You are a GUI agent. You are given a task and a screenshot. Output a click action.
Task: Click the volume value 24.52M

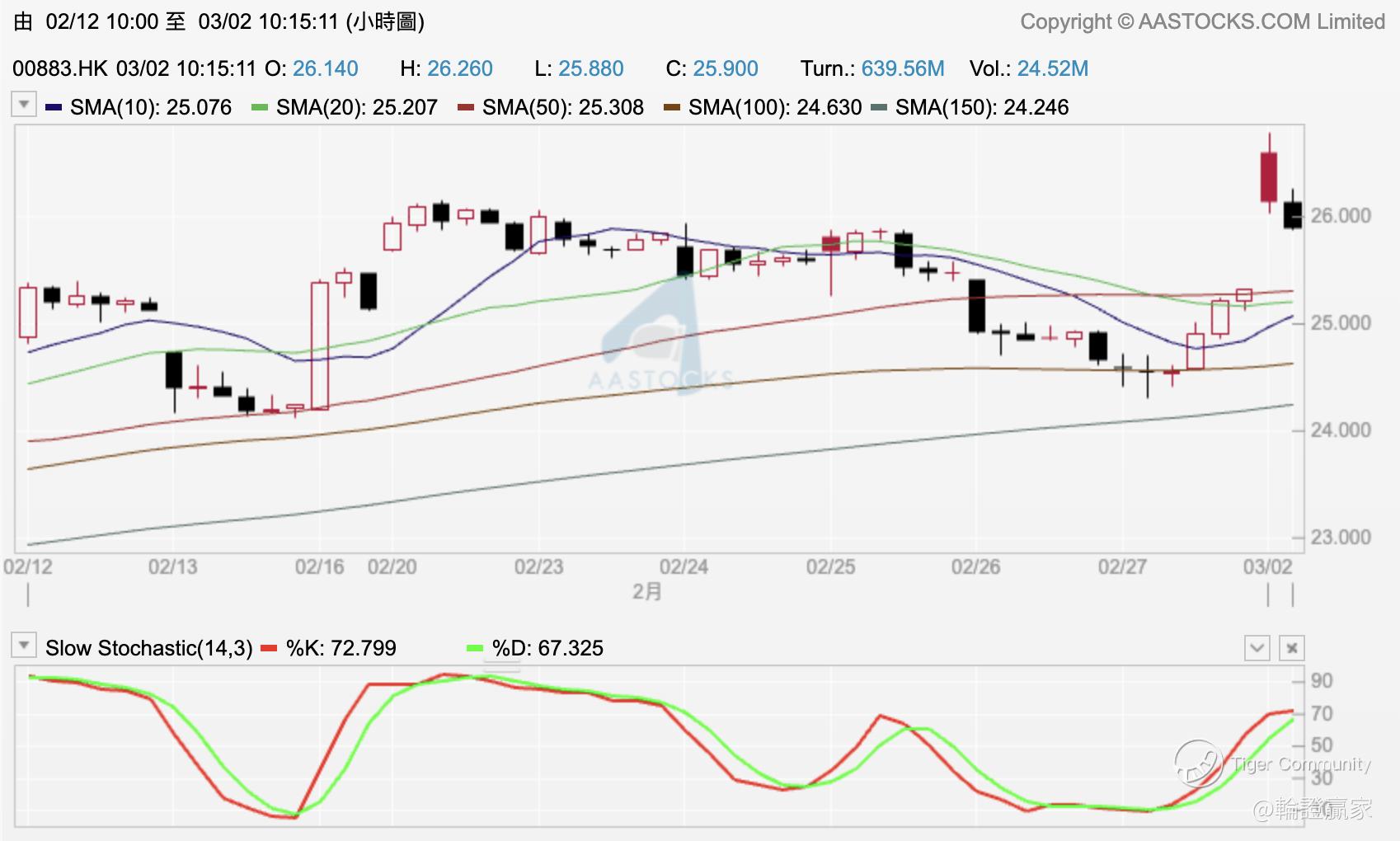click(x=1053, y=68)
